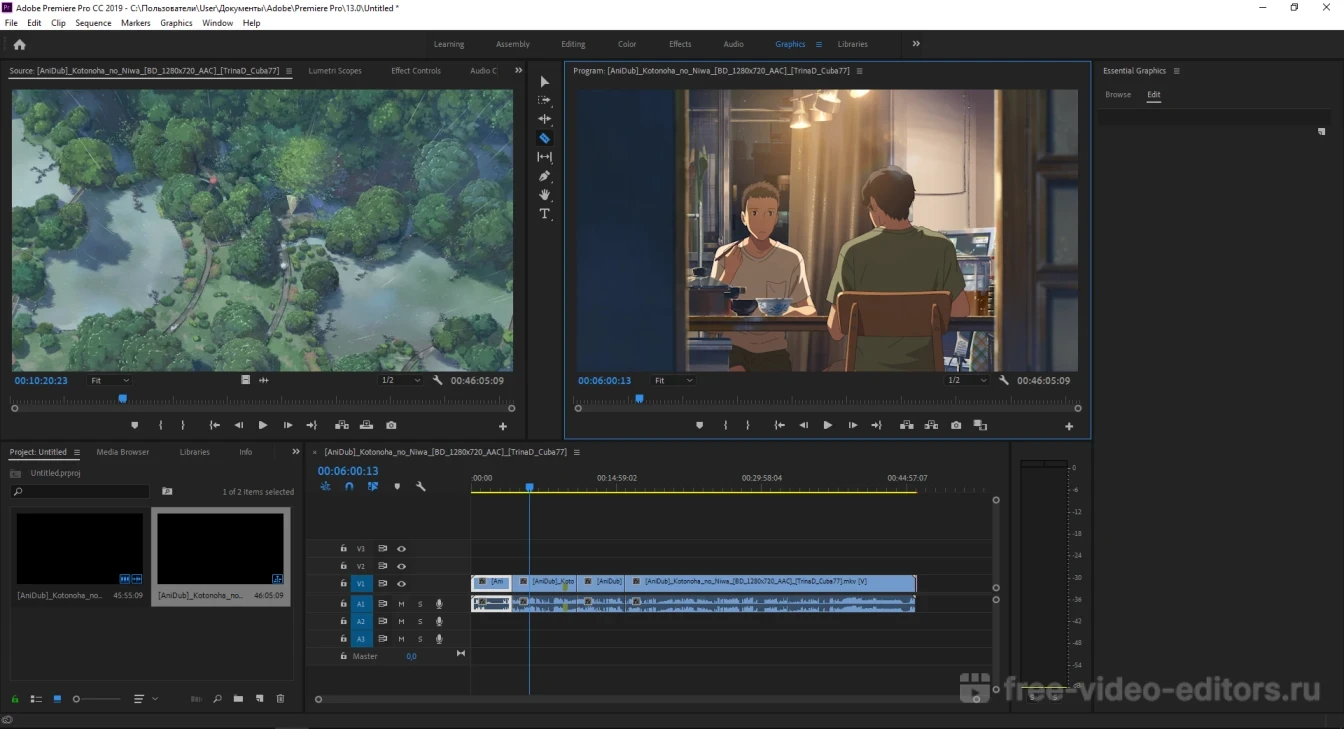This screenshot has height=729, width=1344.
Task: Add marker in timeline panel
Action: [x=397, y=487]
